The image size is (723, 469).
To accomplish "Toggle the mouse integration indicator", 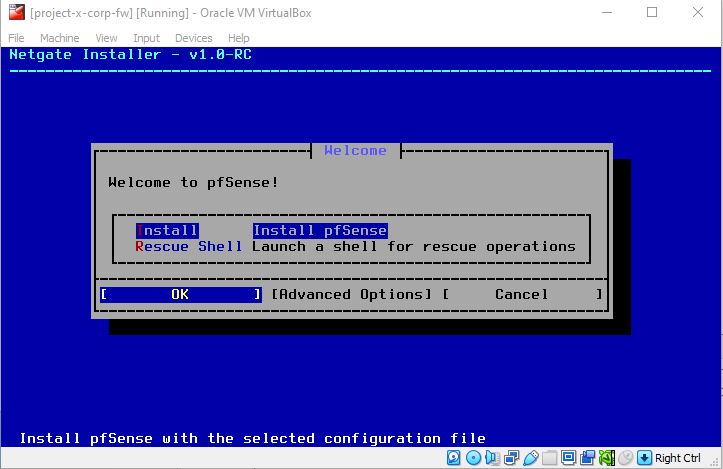I will pyautogui.click(x=625, y=458).
